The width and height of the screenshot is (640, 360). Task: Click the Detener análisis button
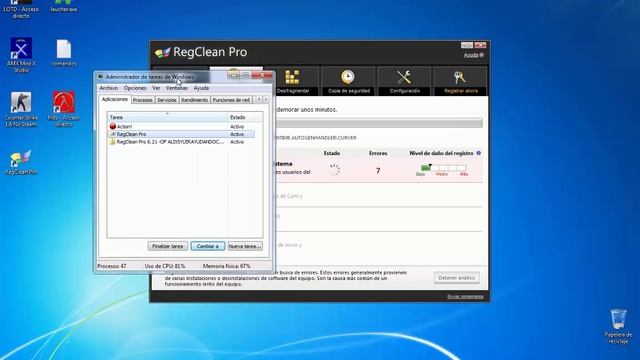pos(456,278)
